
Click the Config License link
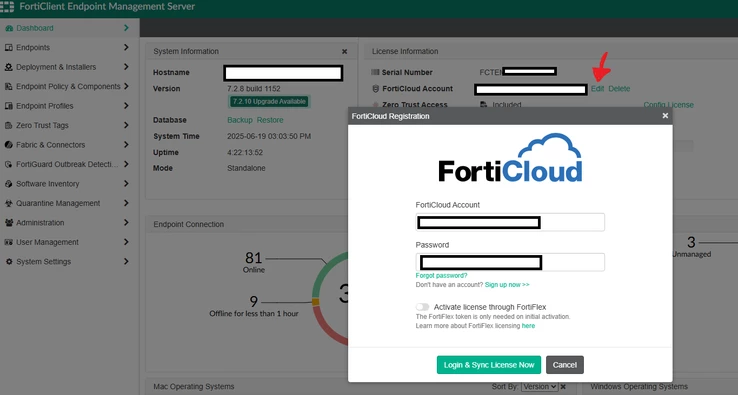(x=668, y=105)
